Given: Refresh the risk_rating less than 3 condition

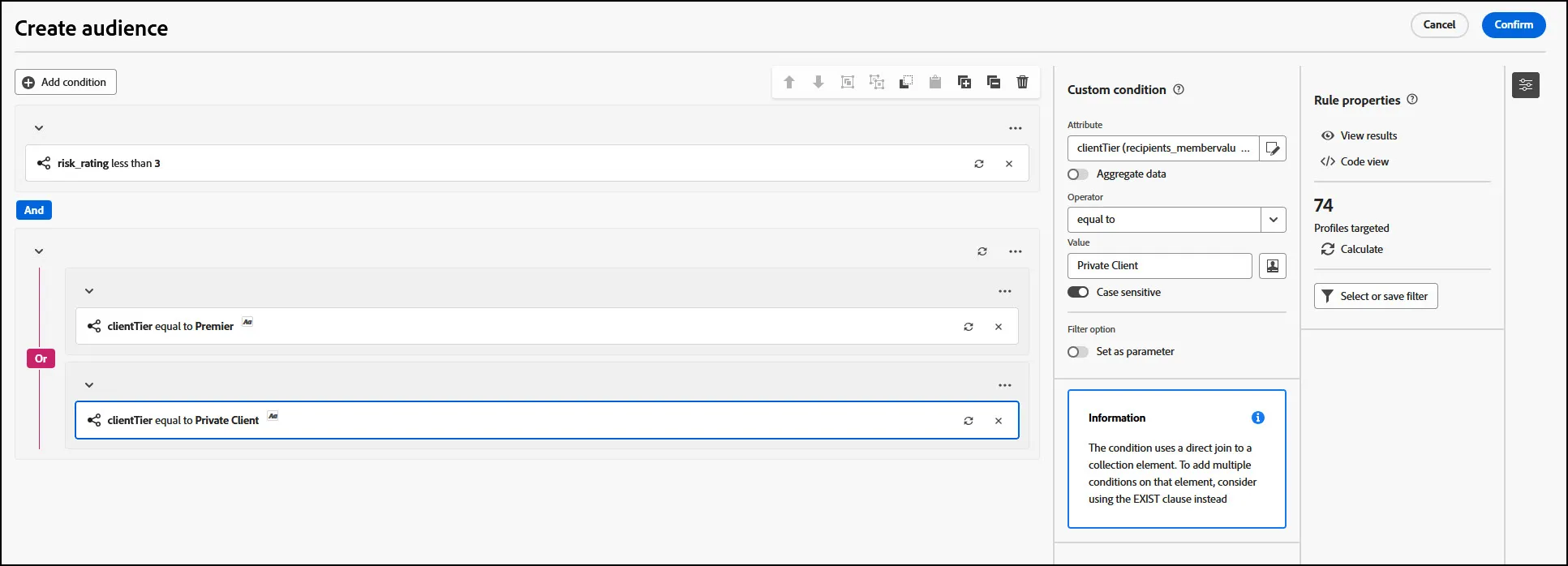Looking at the screenshot, I should 979,164.
